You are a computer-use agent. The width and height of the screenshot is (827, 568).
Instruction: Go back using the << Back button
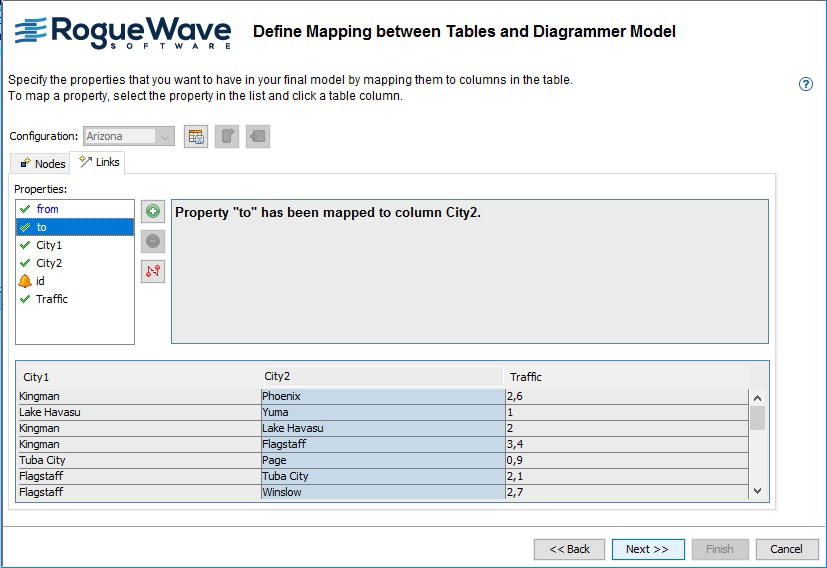point(569,549)
